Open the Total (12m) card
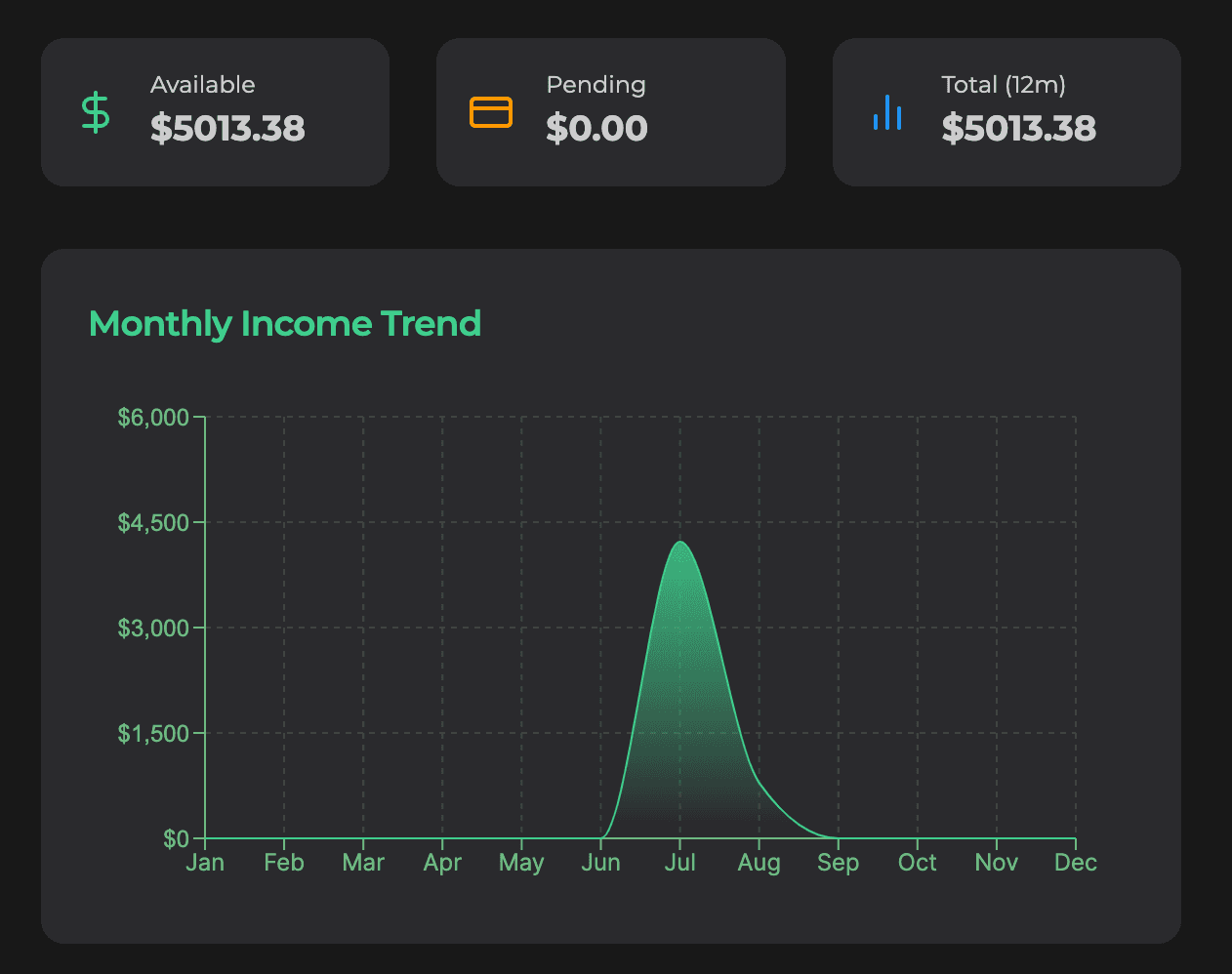Screen dimensions: 1232x974 pos(1006,112)
